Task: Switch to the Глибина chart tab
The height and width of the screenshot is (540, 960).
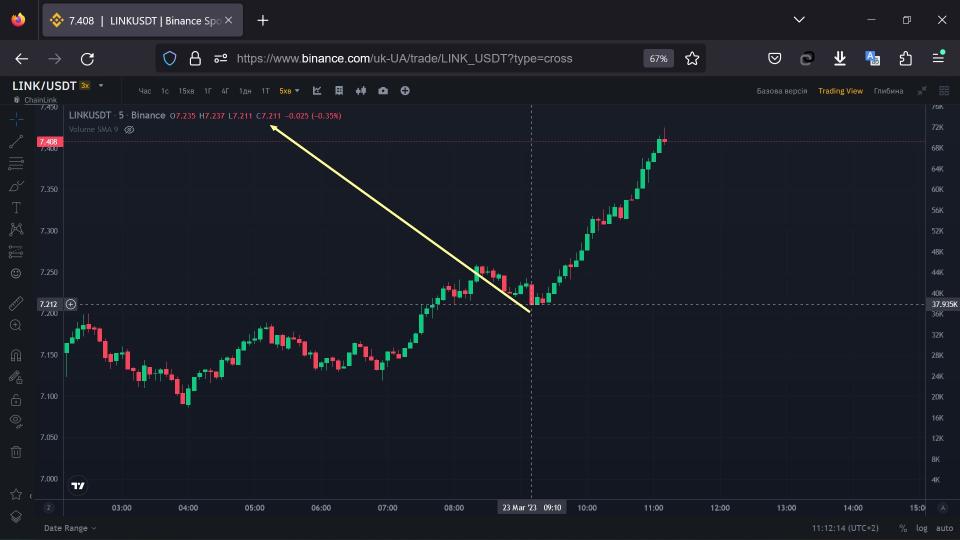Action: point(888,91)
